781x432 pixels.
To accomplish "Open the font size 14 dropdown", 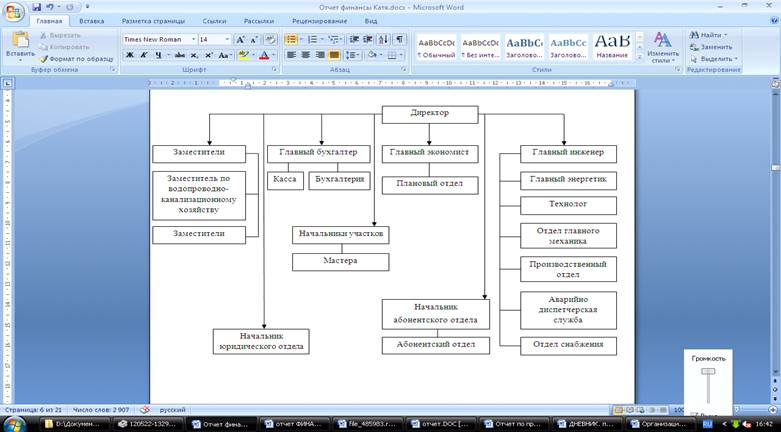I will coord(227,40).
